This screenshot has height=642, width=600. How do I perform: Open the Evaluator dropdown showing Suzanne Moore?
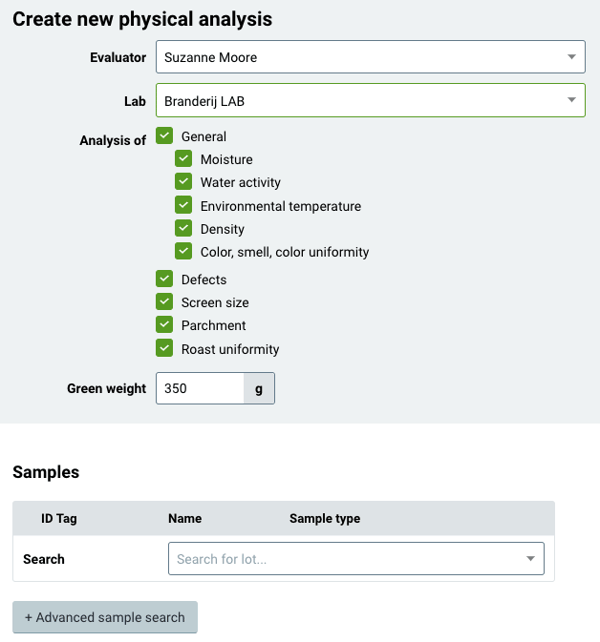(x=370, y=57)
